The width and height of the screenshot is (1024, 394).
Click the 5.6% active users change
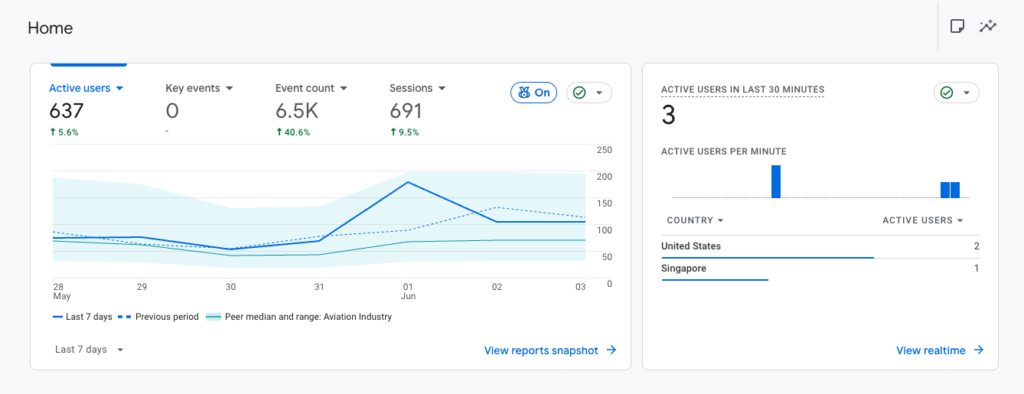[x=64, y=132]
